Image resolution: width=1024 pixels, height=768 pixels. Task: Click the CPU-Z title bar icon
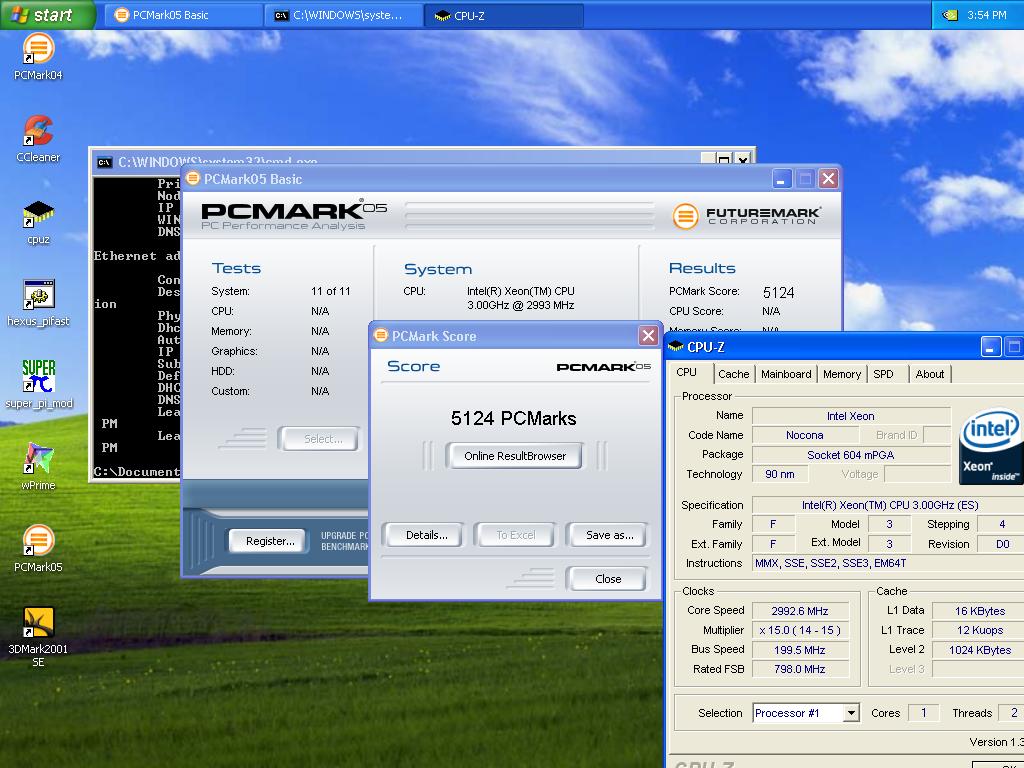tap(675, 346)
